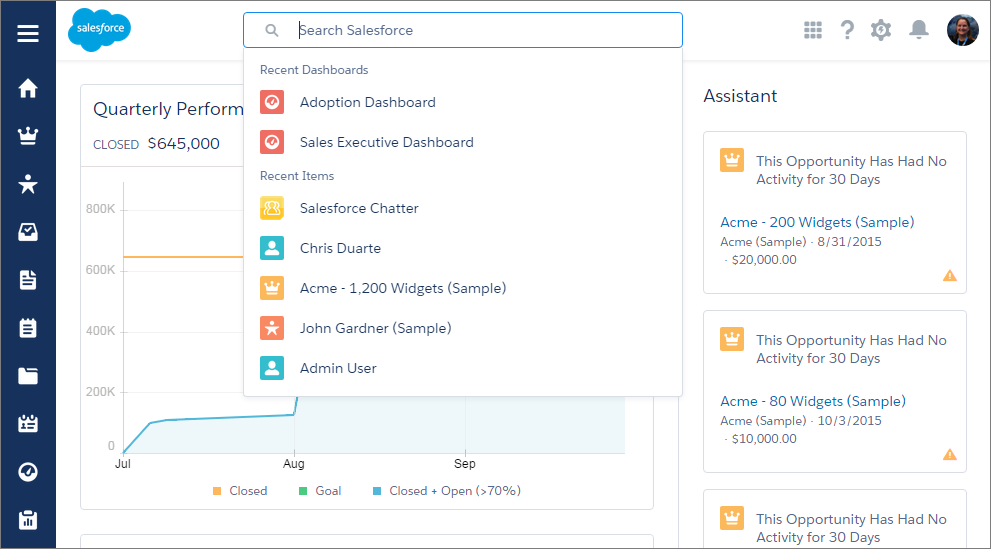Open Help question mark icon
The height and width of the screenshot is (549, 991).
pyautogui.click(x=847, y=30)
